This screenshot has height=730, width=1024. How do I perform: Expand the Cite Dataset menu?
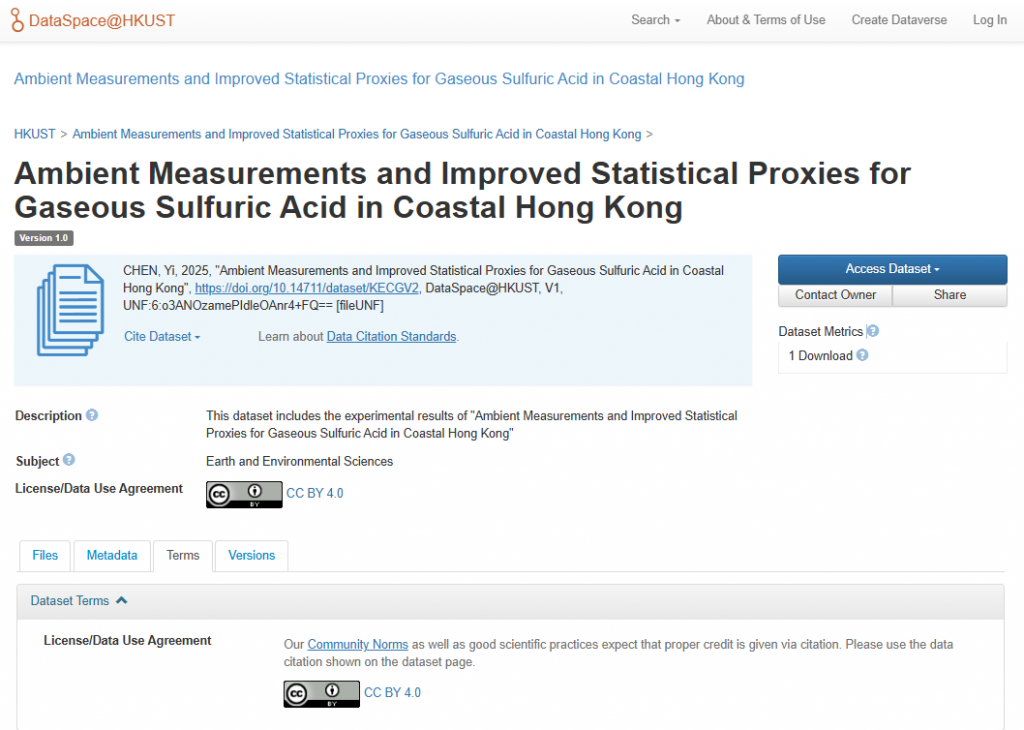162,337
